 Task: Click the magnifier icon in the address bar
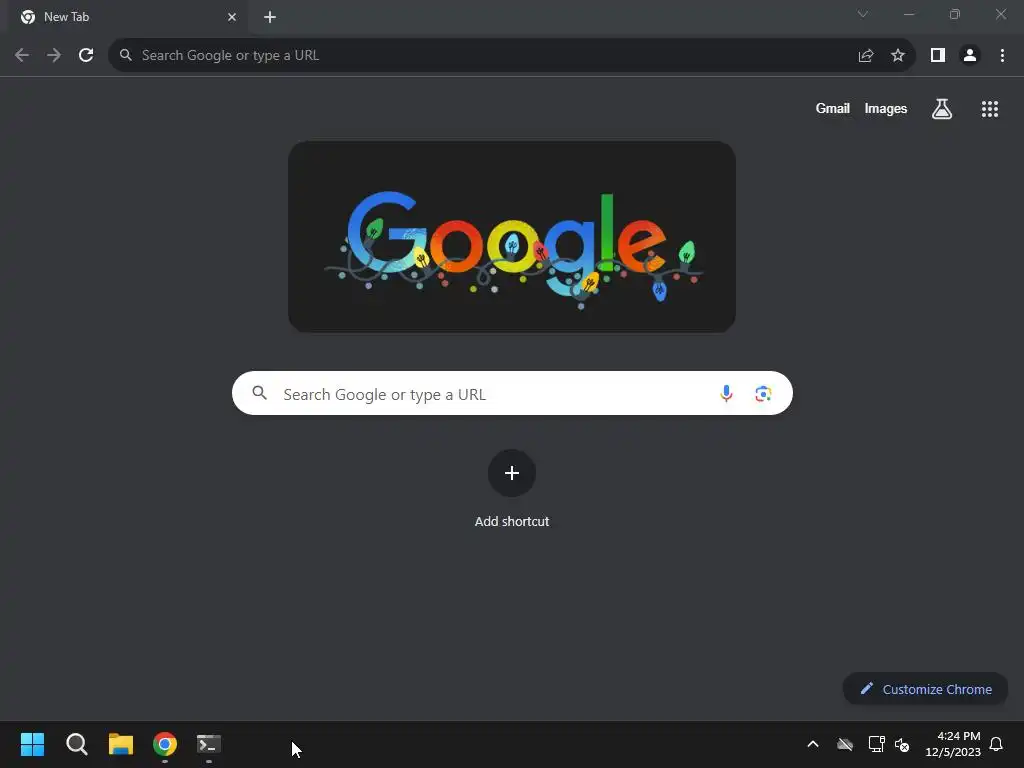pos(125,55)
